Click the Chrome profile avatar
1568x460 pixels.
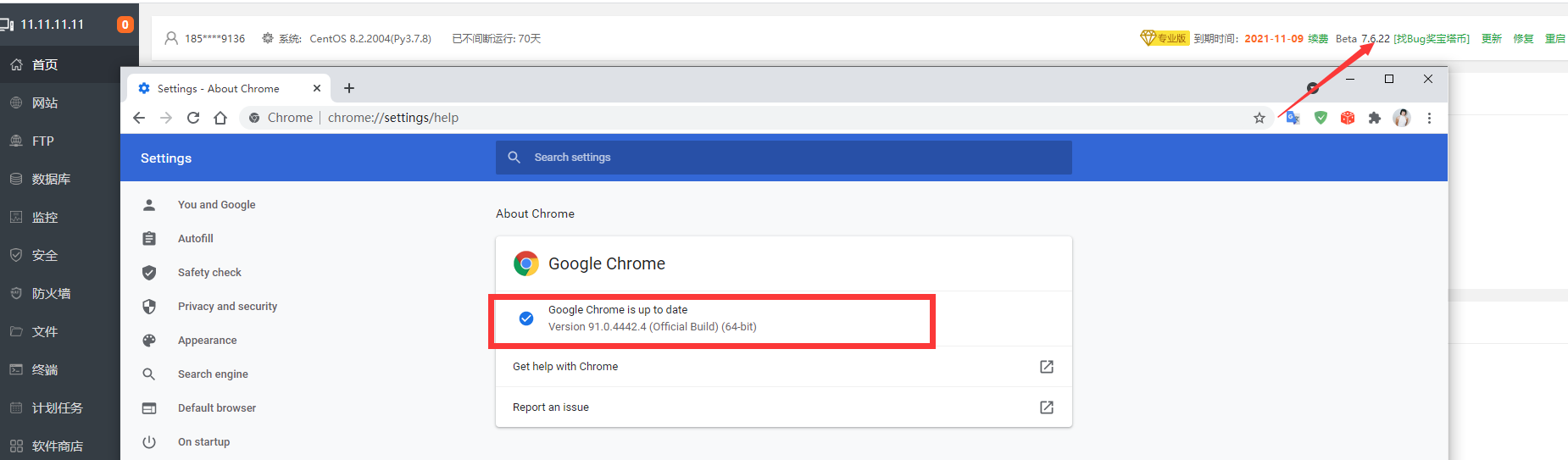click(1402, 118)
